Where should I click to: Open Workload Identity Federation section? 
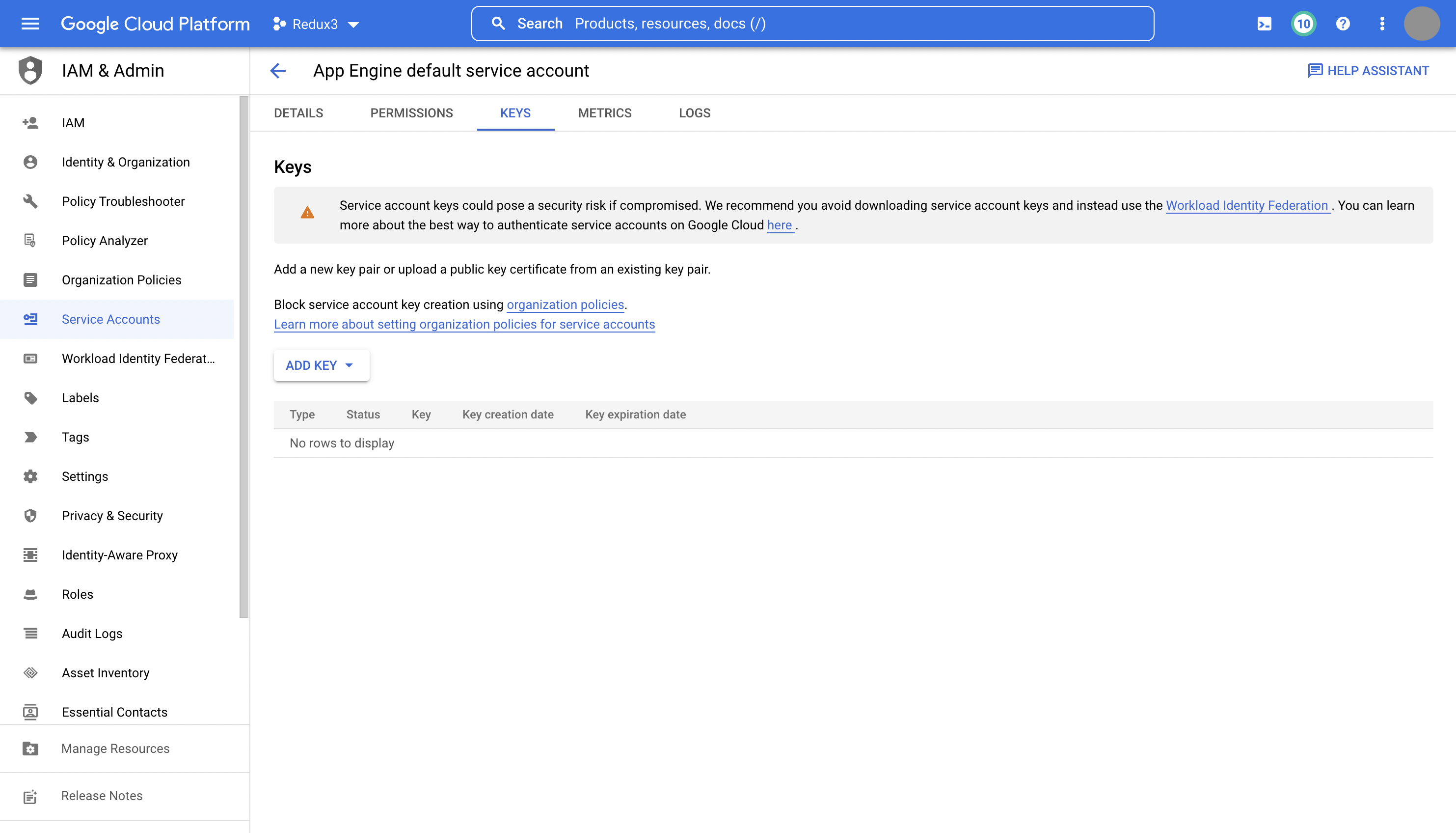(x=137, y=358)
